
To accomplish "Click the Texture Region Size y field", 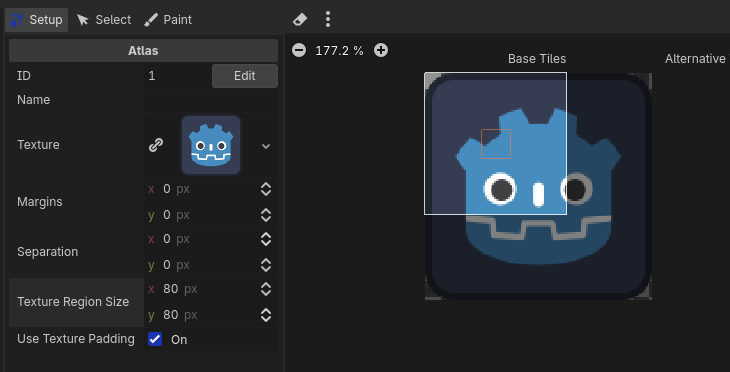I will coord(211,315).
